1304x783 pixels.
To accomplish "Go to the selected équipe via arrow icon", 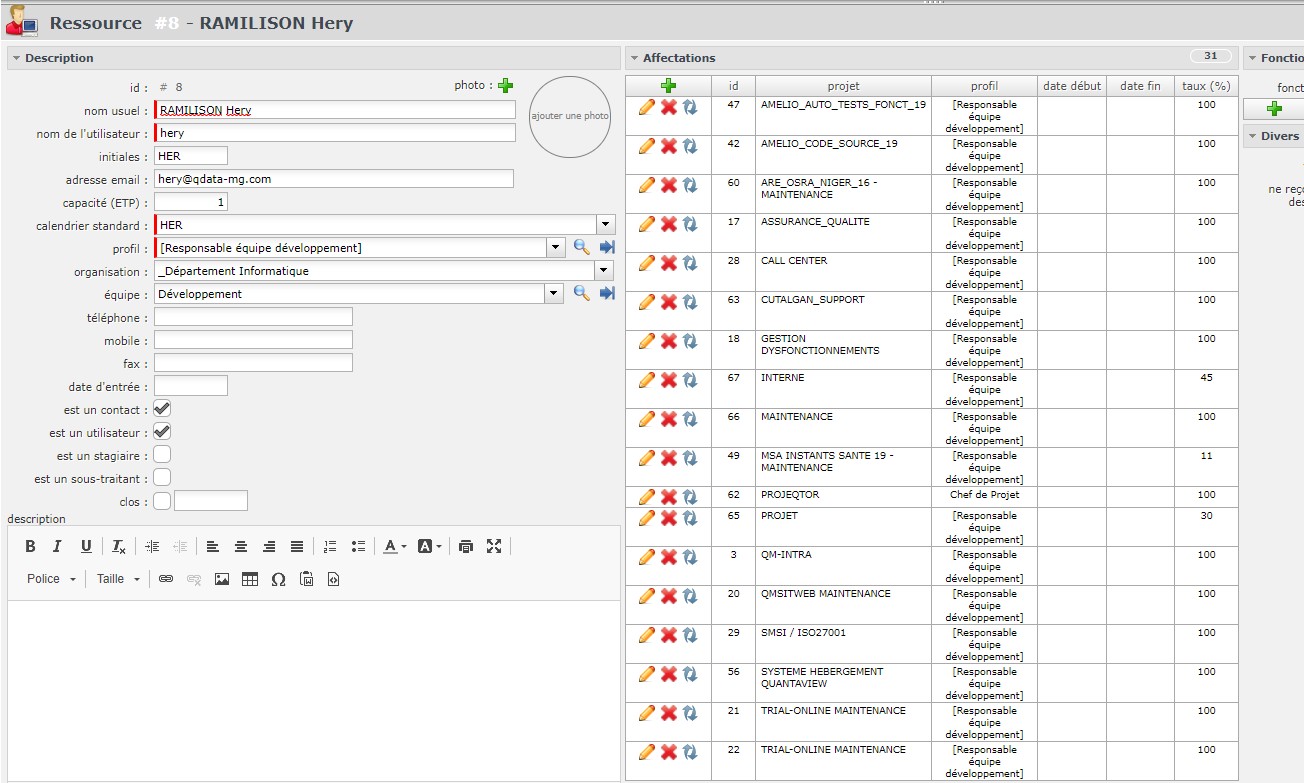I will pyautogui.click(x=607, y=293).
